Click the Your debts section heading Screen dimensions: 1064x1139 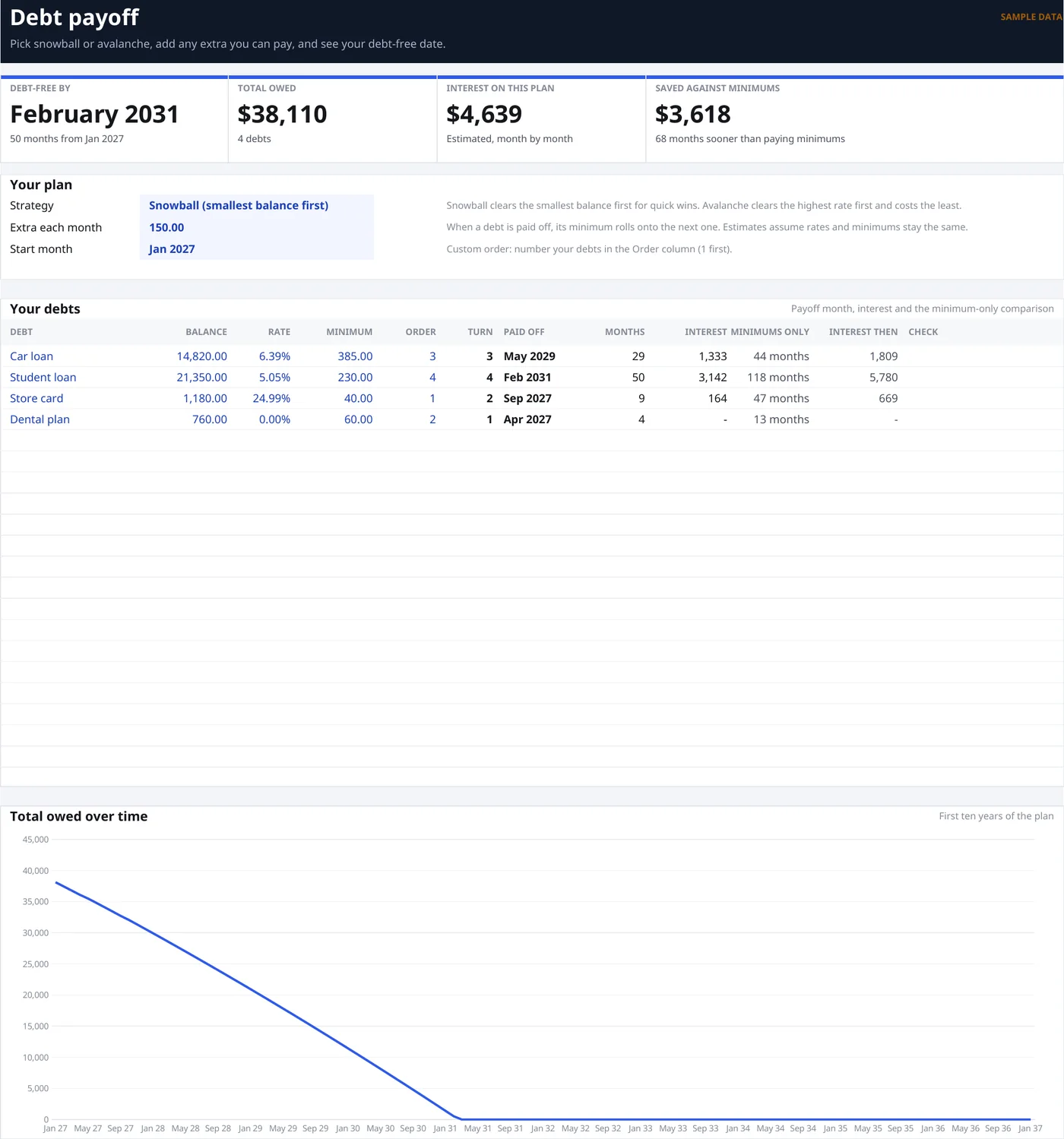45,308
